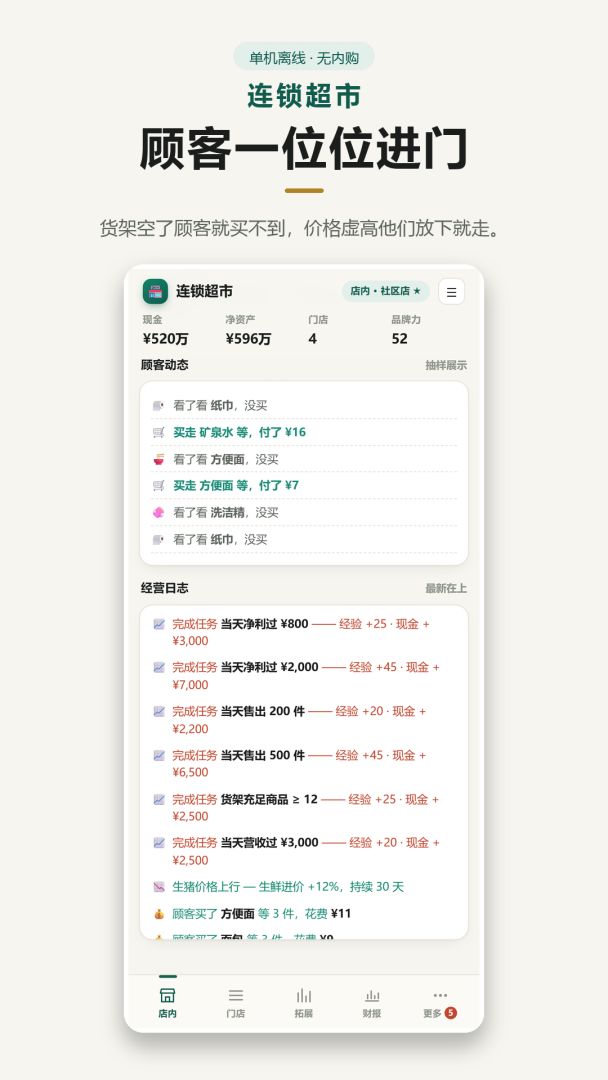Tap the cart icon beside 买走 方便面
The image size is (608, 1080).
(x=158, y=486)
